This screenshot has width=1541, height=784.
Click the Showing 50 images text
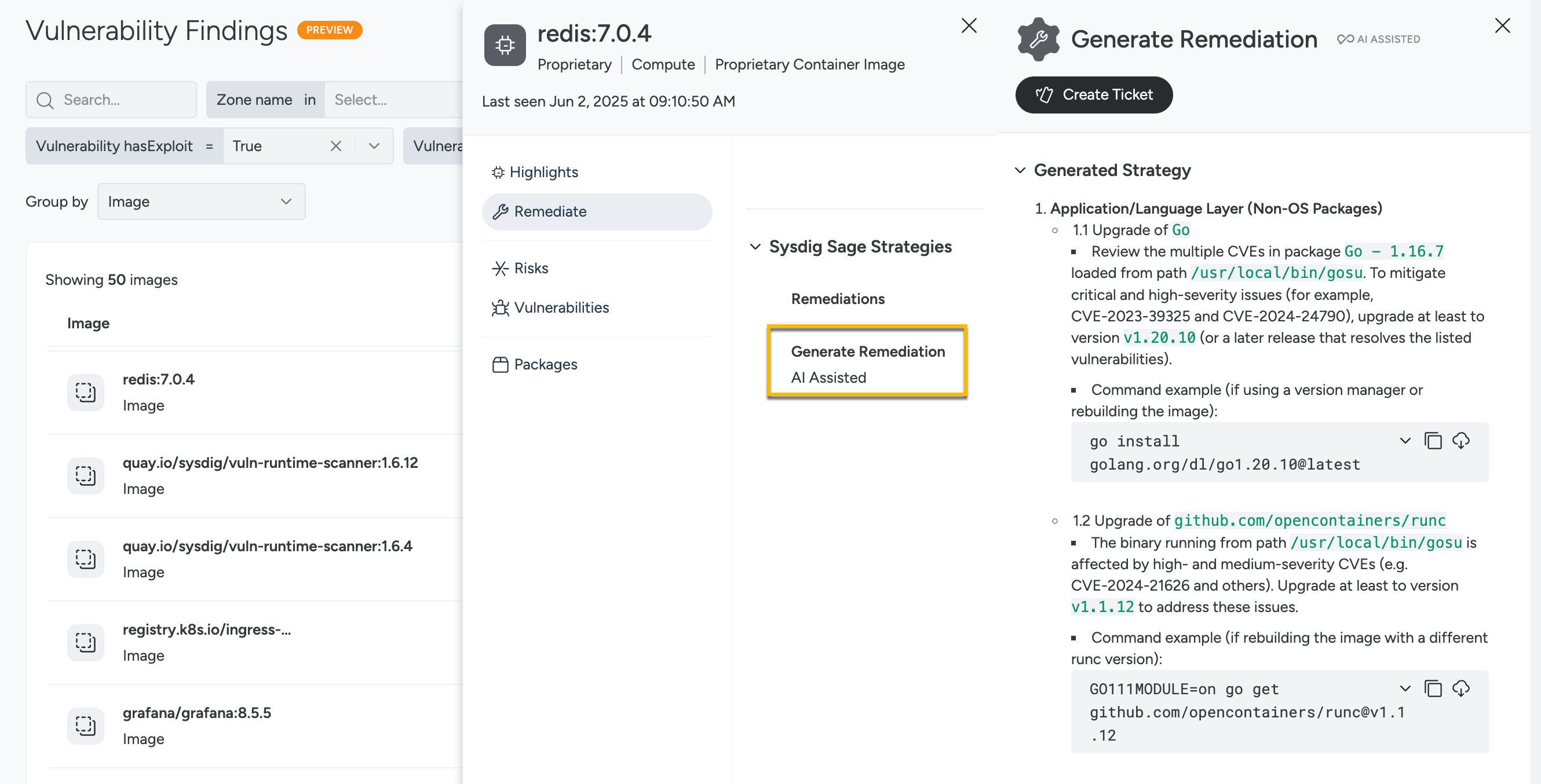point(111,280)
